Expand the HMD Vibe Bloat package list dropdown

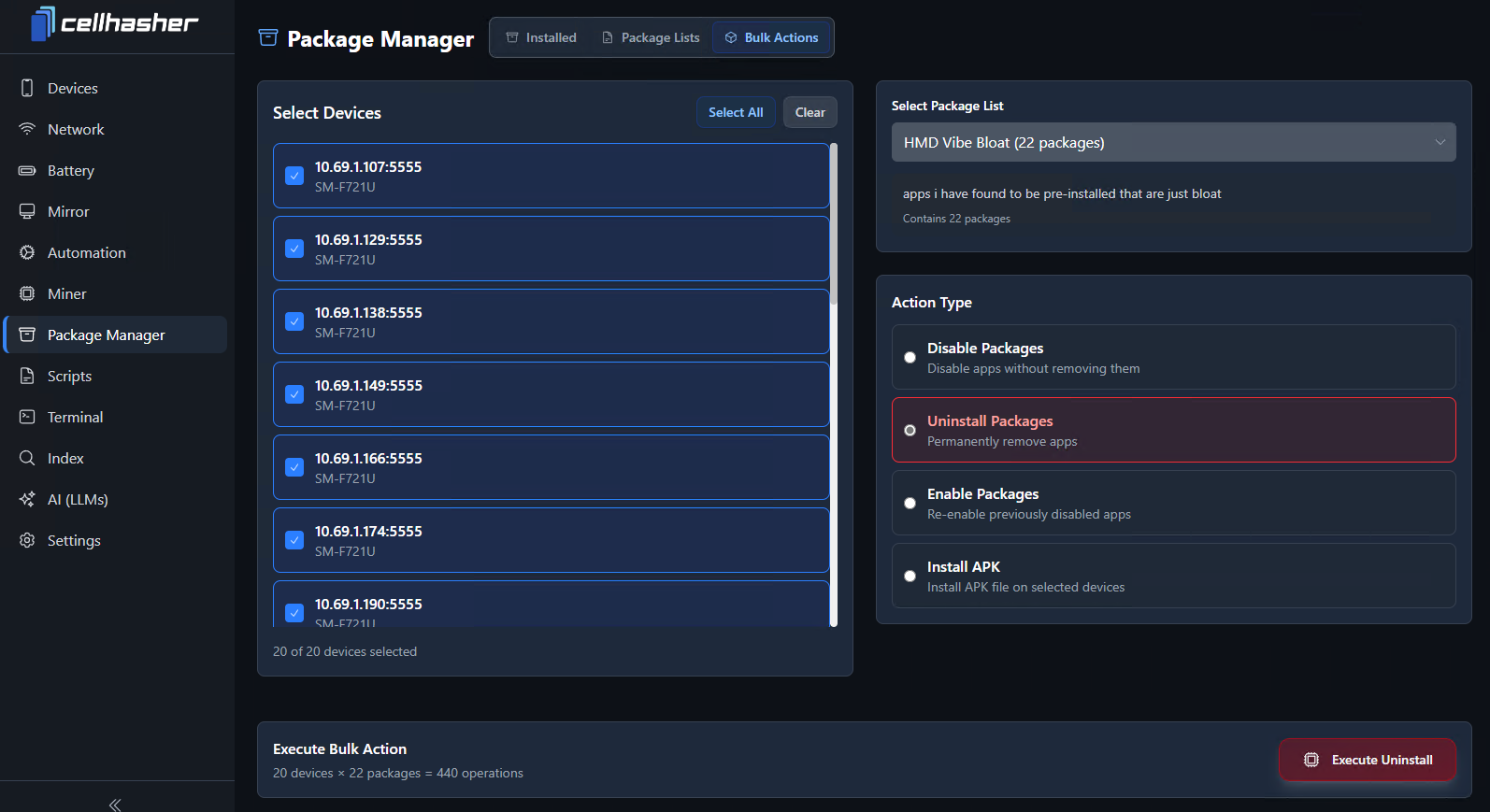[1173, 142]
